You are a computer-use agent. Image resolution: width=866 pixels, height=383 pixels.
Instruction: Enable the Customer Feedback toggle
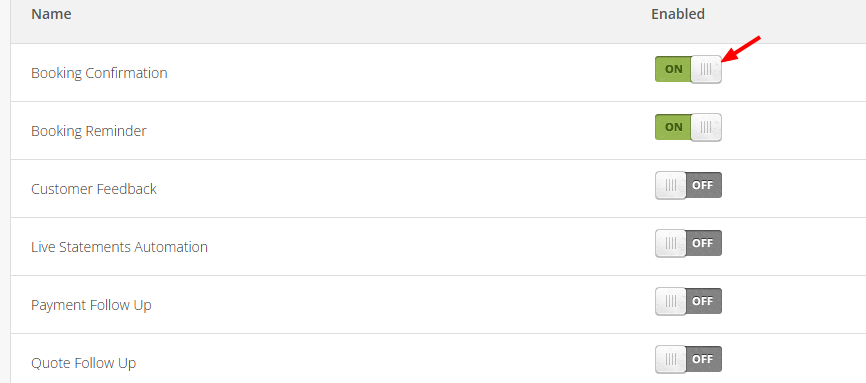pyautogui.click(x=688, y=185)
